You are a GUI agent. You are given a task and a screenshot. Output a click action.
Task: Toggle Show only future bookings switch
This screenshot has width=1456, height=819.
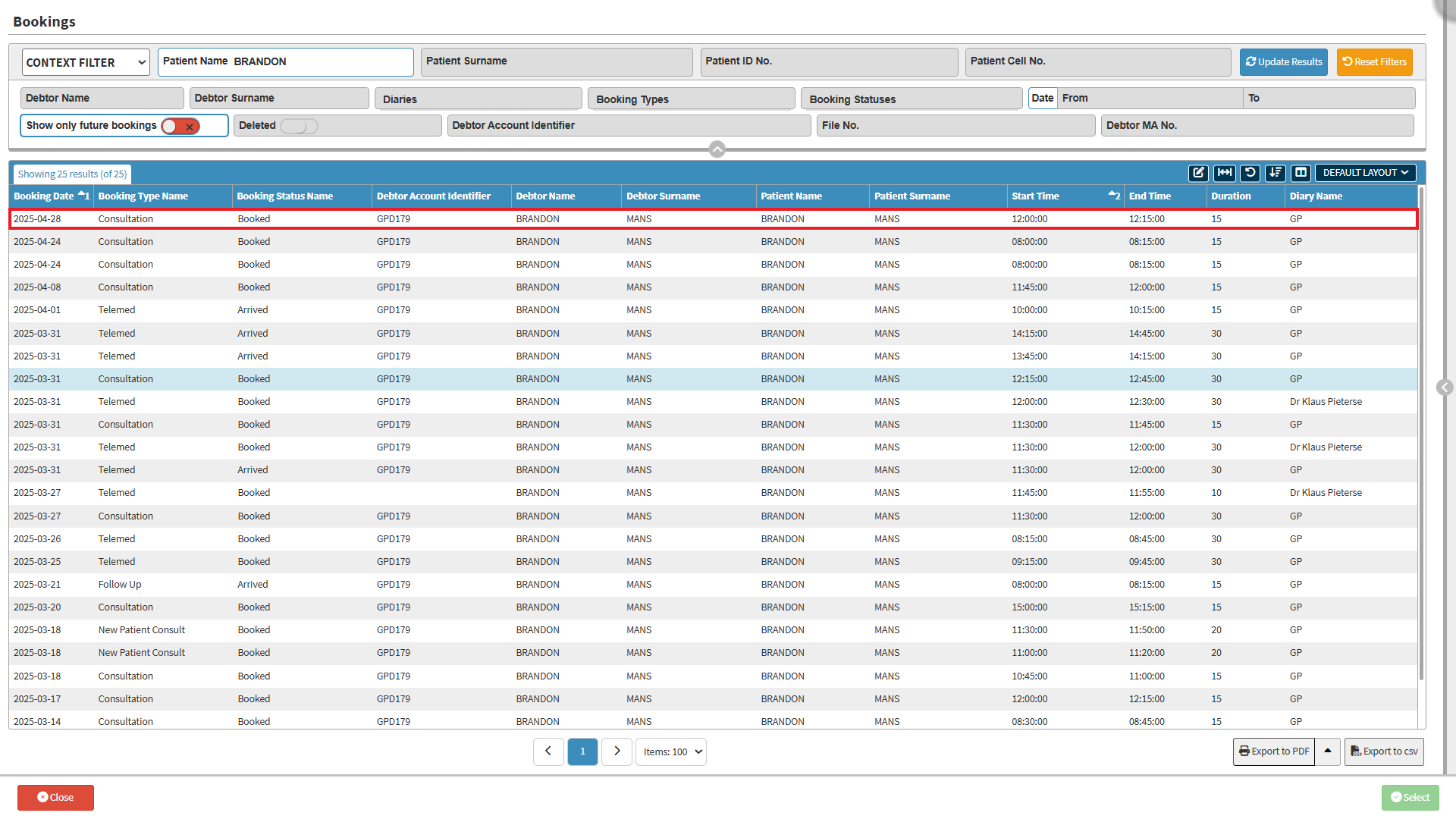tap(180, 126)
